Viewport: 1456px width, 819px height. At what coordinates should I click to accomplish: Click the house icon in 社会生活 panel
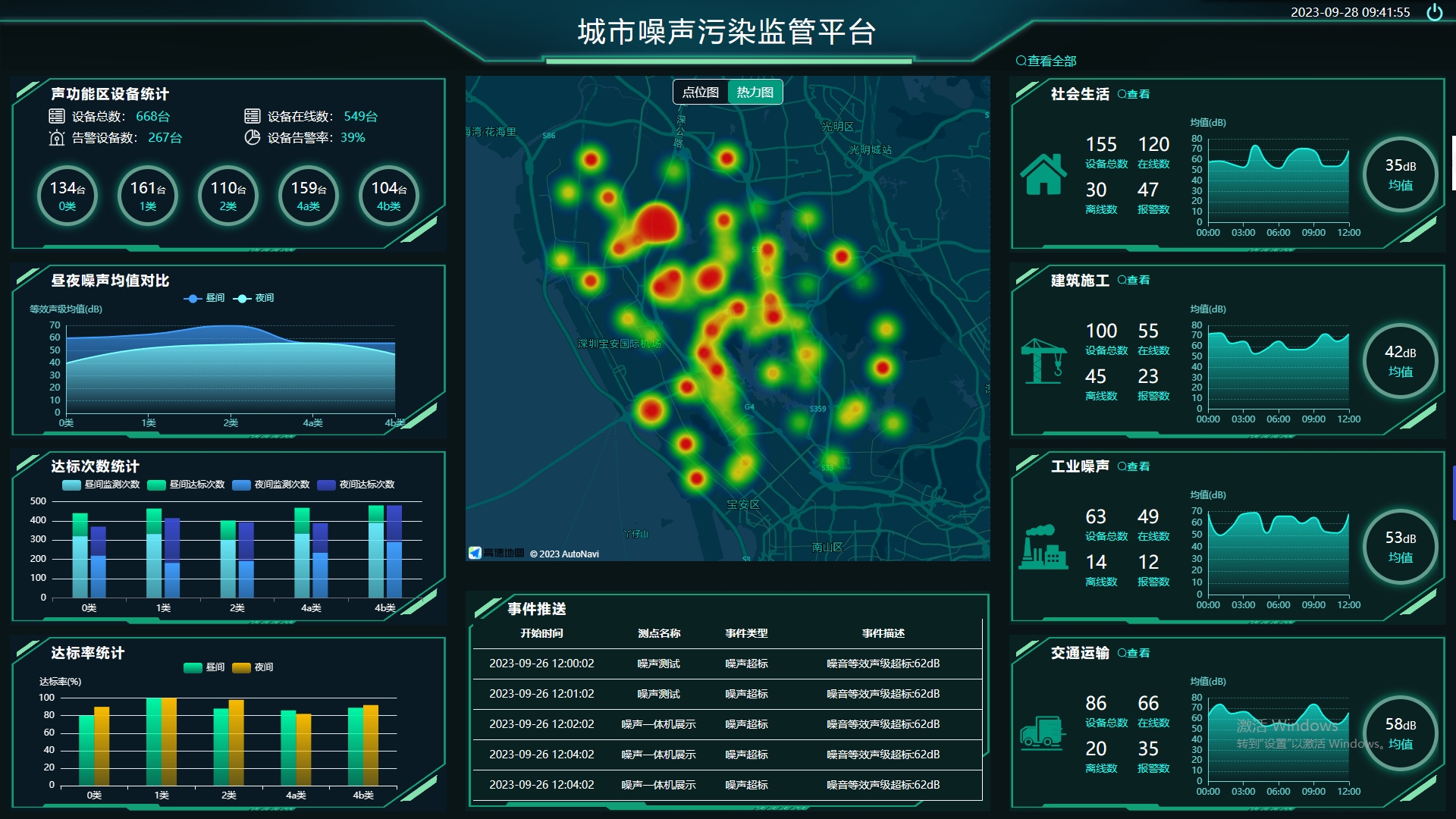(x=1043, y=174)
